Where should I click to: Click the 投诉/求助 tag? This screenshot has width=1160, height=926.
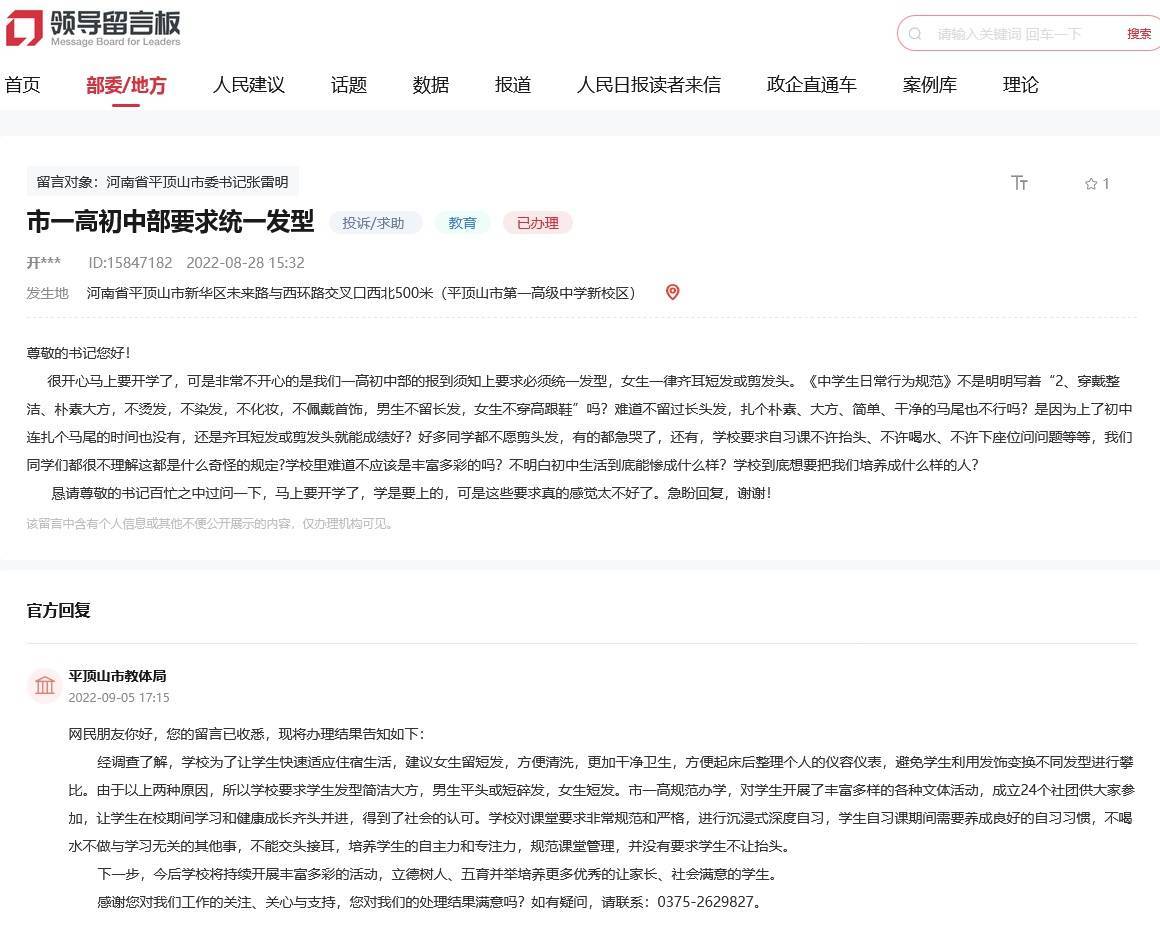(x=375, y=222)
